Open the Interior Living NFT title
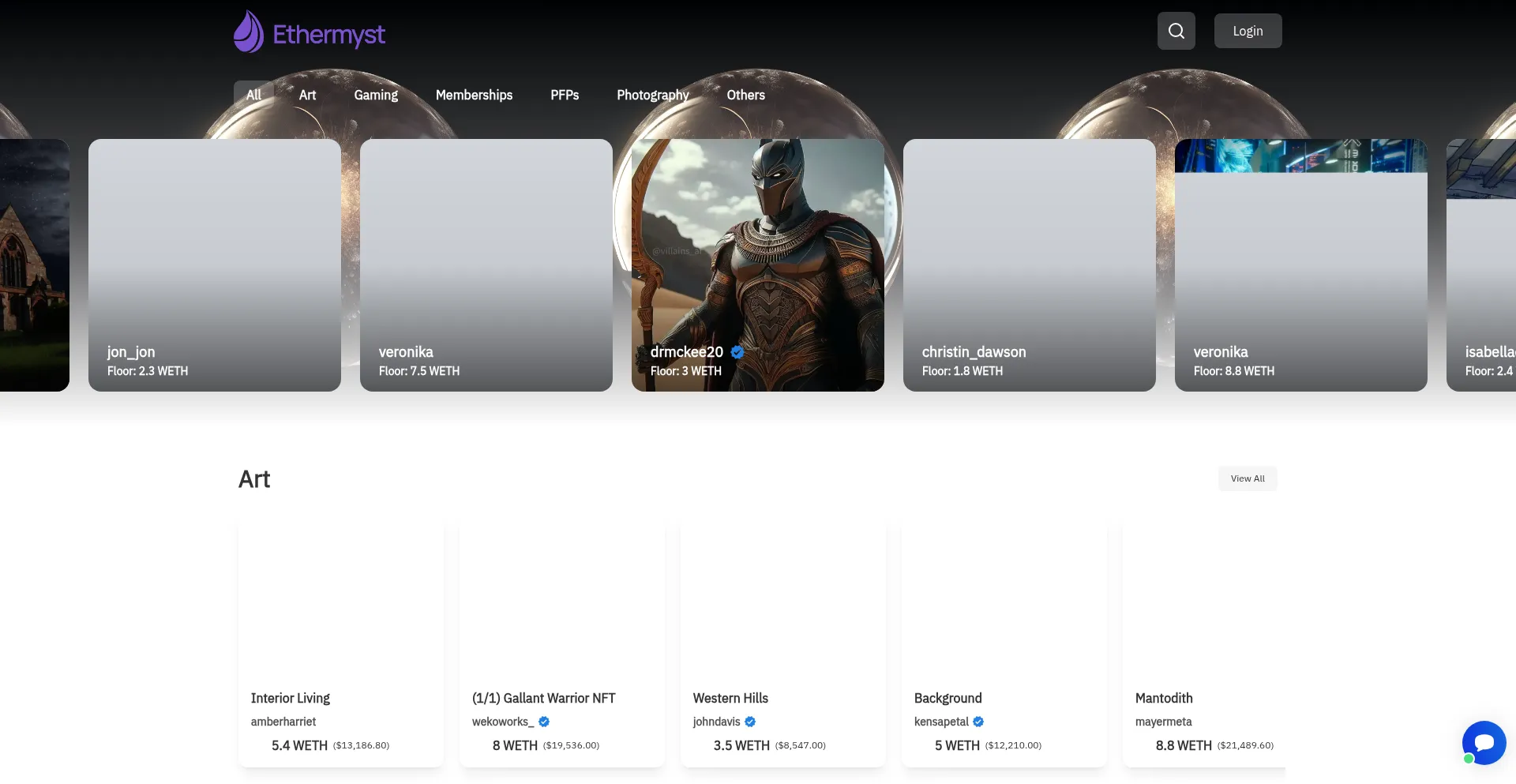Image resolution: width=1516 pixels, height=784 pixels. (x=291, y=698)
